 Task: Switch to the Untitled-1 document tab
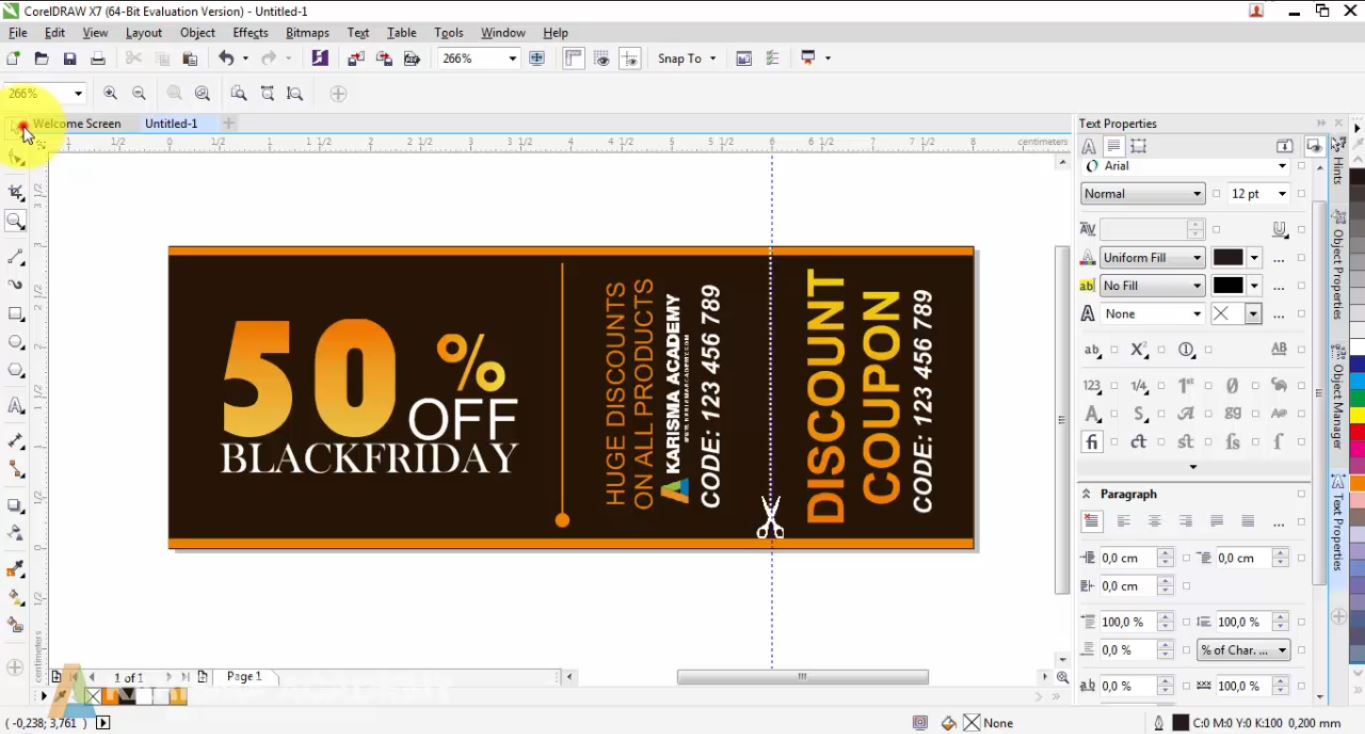[x=171, y=124]
